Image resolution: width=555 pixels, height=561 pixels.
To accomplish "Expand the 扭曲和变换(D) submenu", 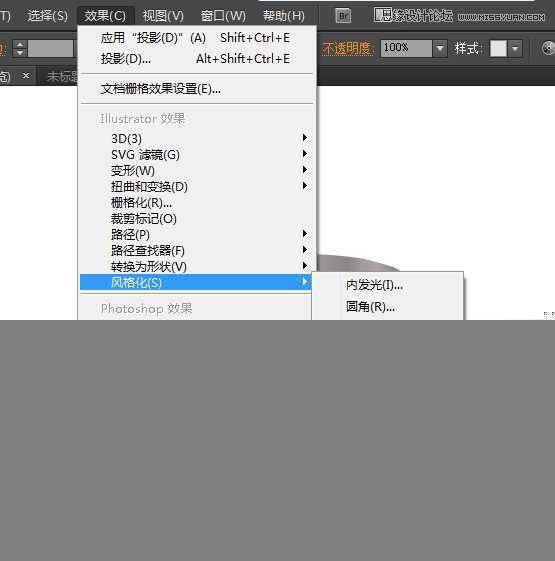I will coord(195,186).
